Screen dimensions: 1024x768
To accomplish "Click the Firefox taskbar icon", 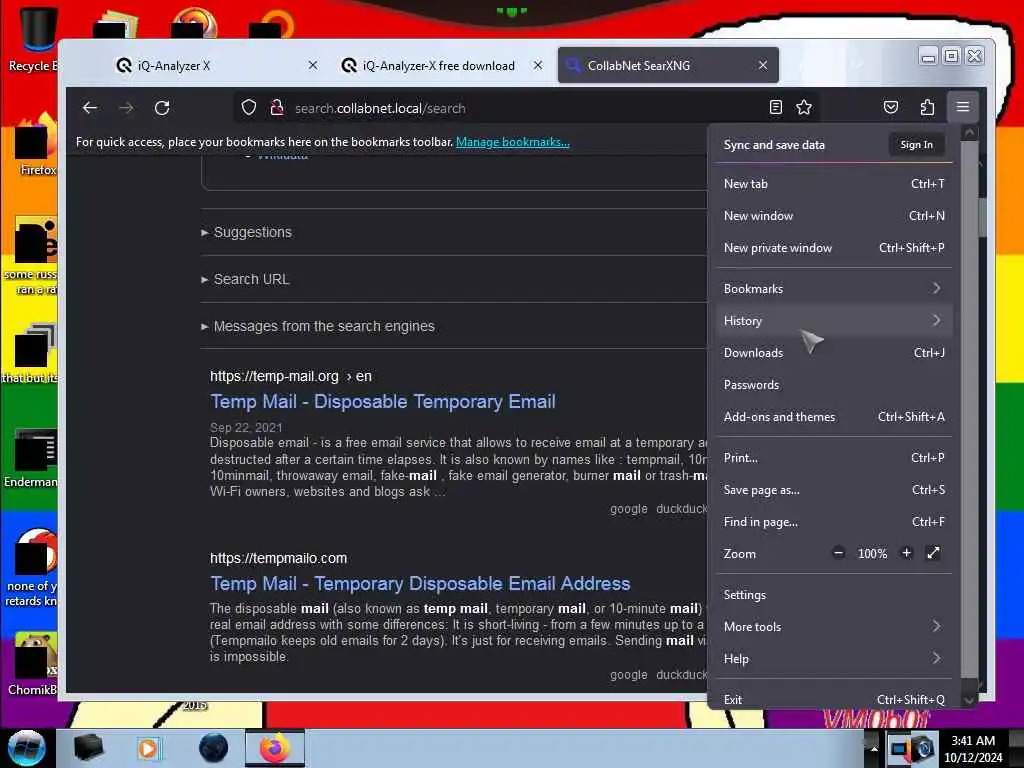I will pyautogui.click(x=275, y=748).
